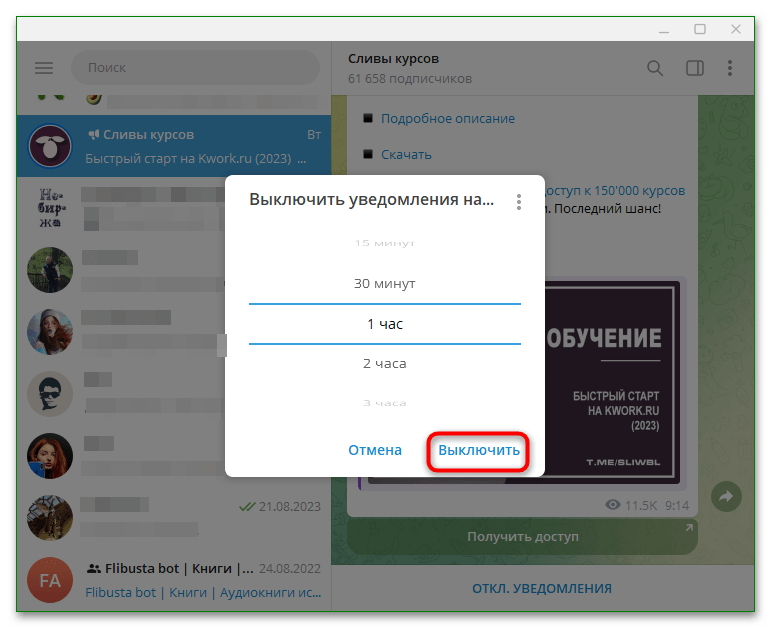Open chat with person-in-park avatar
Viewport: 771px width, 628px height.
tap(50, 270)
